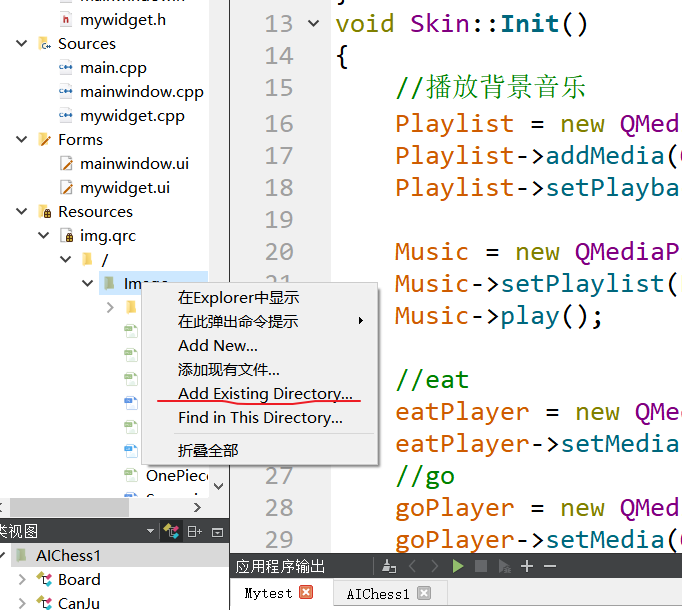The width and height of the screenshot is (682, 610).
Task: Open mainwindow.cpp in the editor
Action: point(142,92)
